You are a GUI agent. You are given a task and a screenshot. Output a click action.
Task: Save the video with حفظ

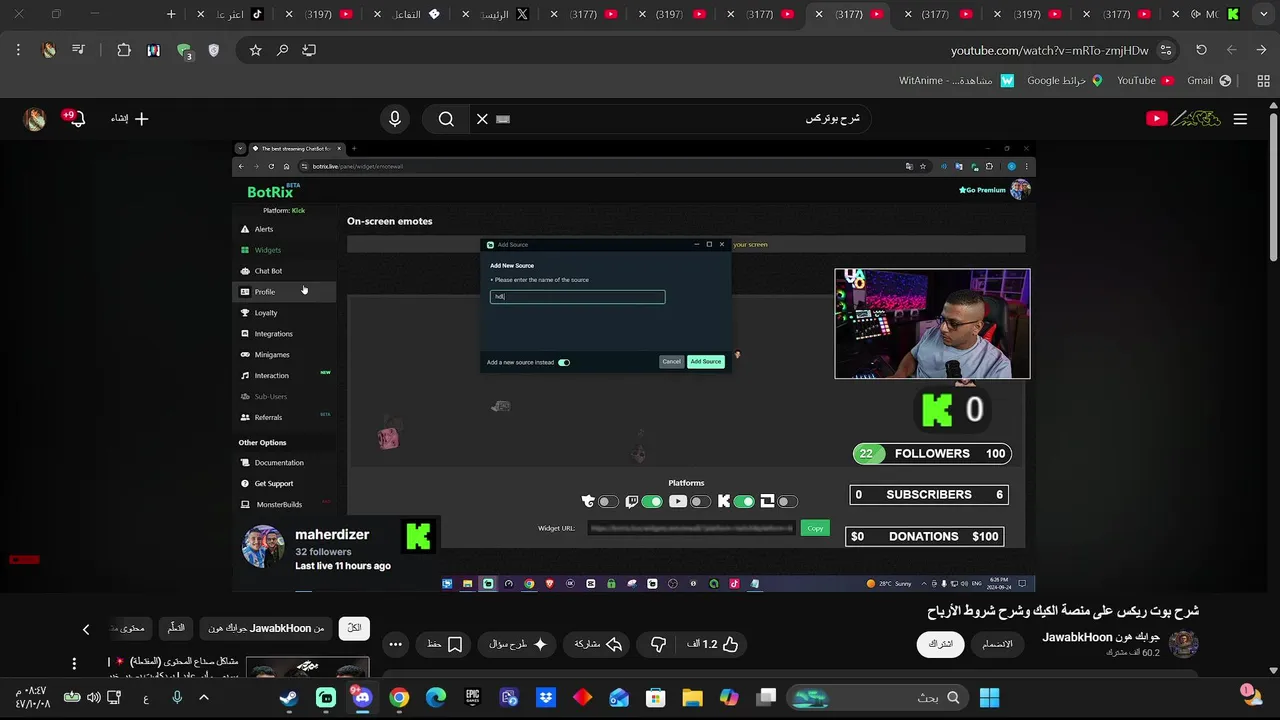(444, 644)
